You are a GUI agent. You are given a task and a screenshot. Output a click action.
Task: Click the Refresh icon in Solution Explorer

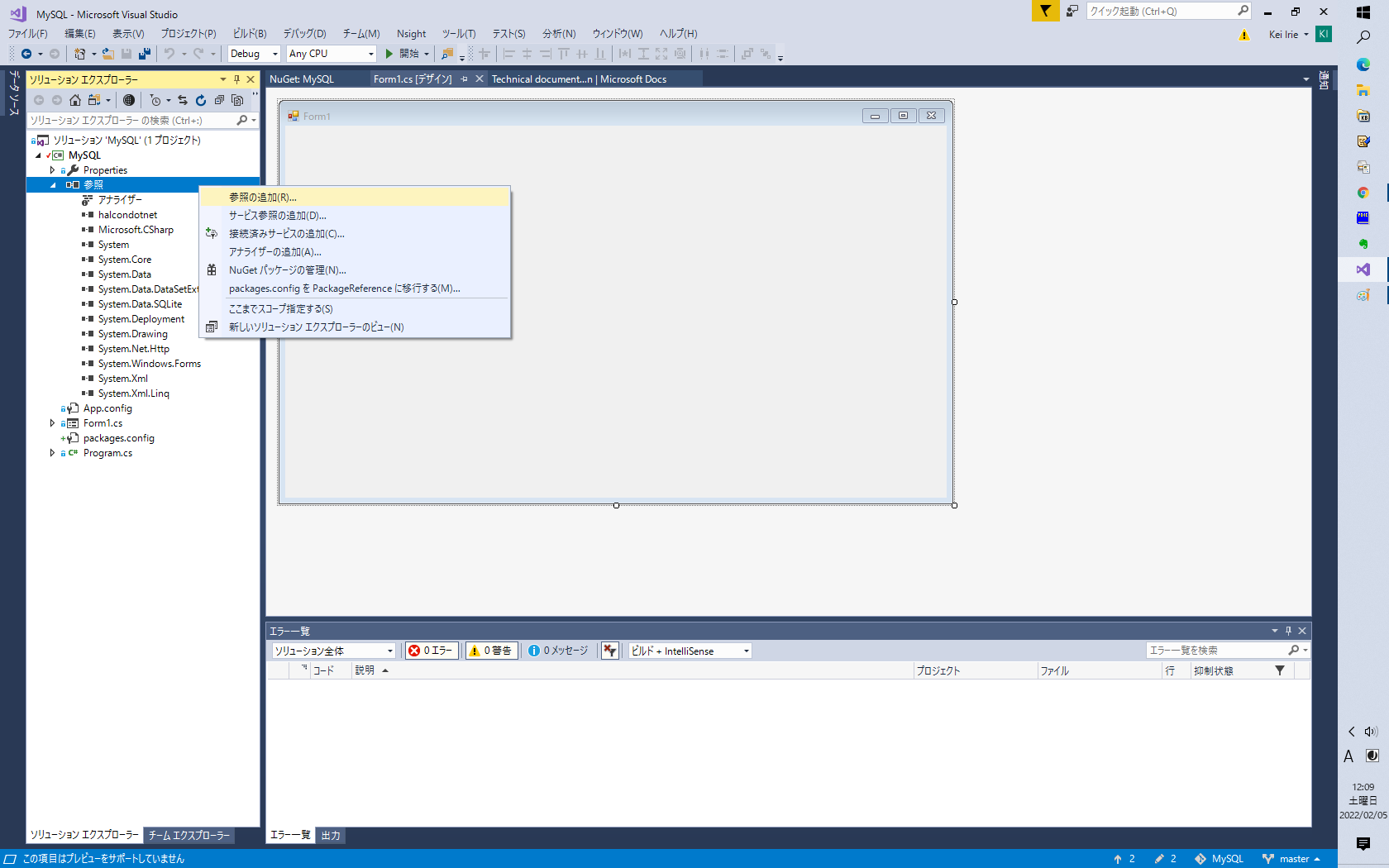click(201, 100)
